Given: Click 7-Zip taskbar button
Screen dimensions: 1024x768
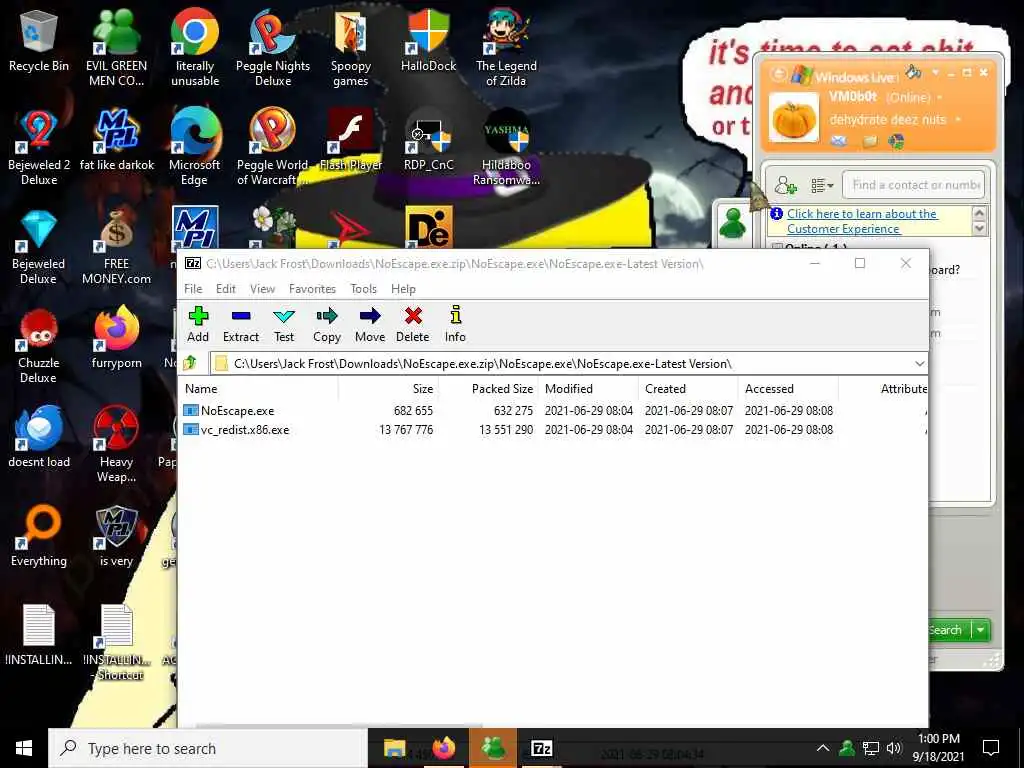Looking at the screenshot, I should 541,748.
